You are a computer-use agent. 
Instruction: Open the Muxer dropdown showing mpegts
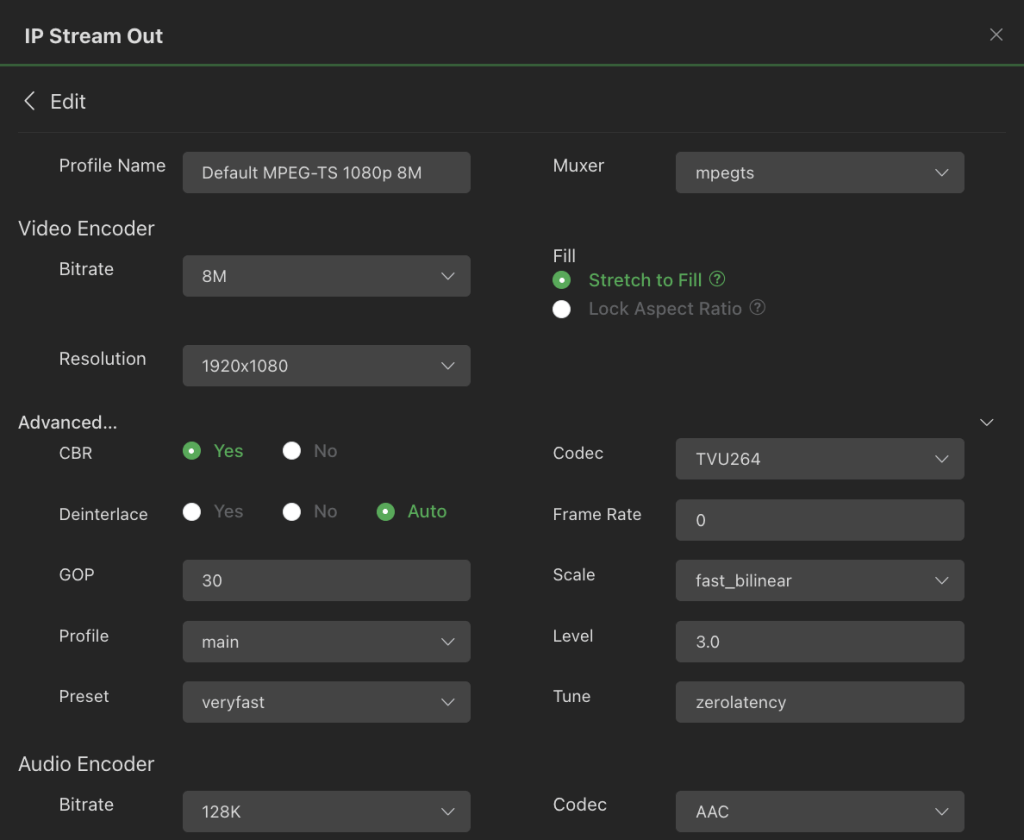820,172
